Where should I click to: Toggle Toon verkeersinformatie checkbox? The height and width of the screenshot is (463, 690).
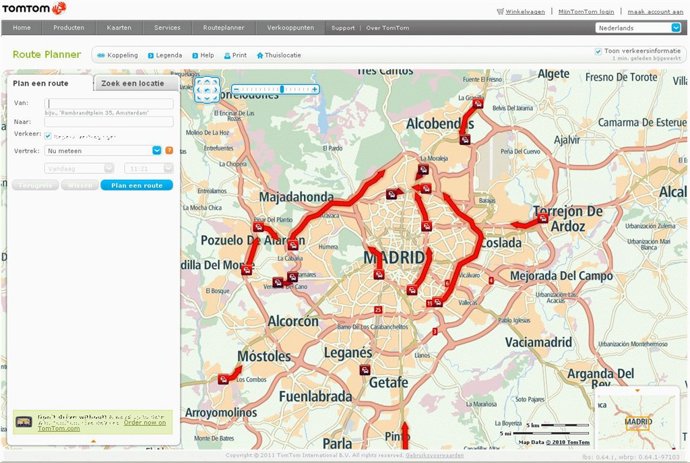(598, 50)
